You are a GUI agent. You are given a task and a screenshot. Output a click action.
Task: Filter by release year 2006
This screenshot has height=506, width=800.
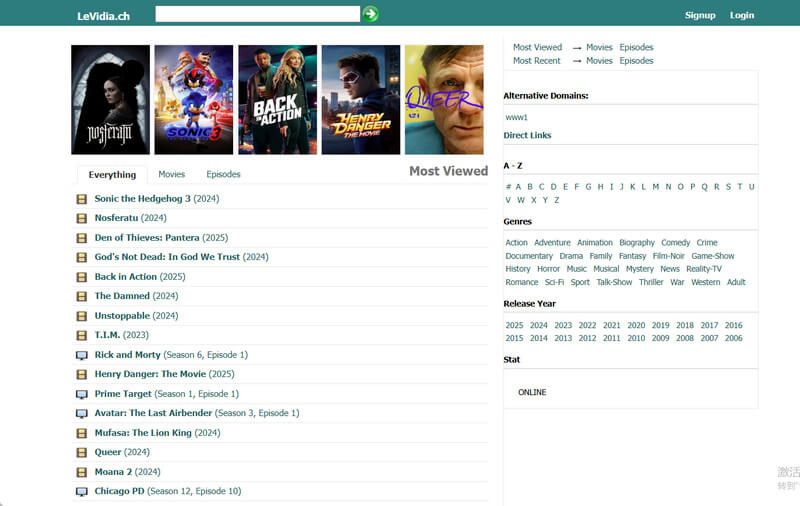point(734,338)
